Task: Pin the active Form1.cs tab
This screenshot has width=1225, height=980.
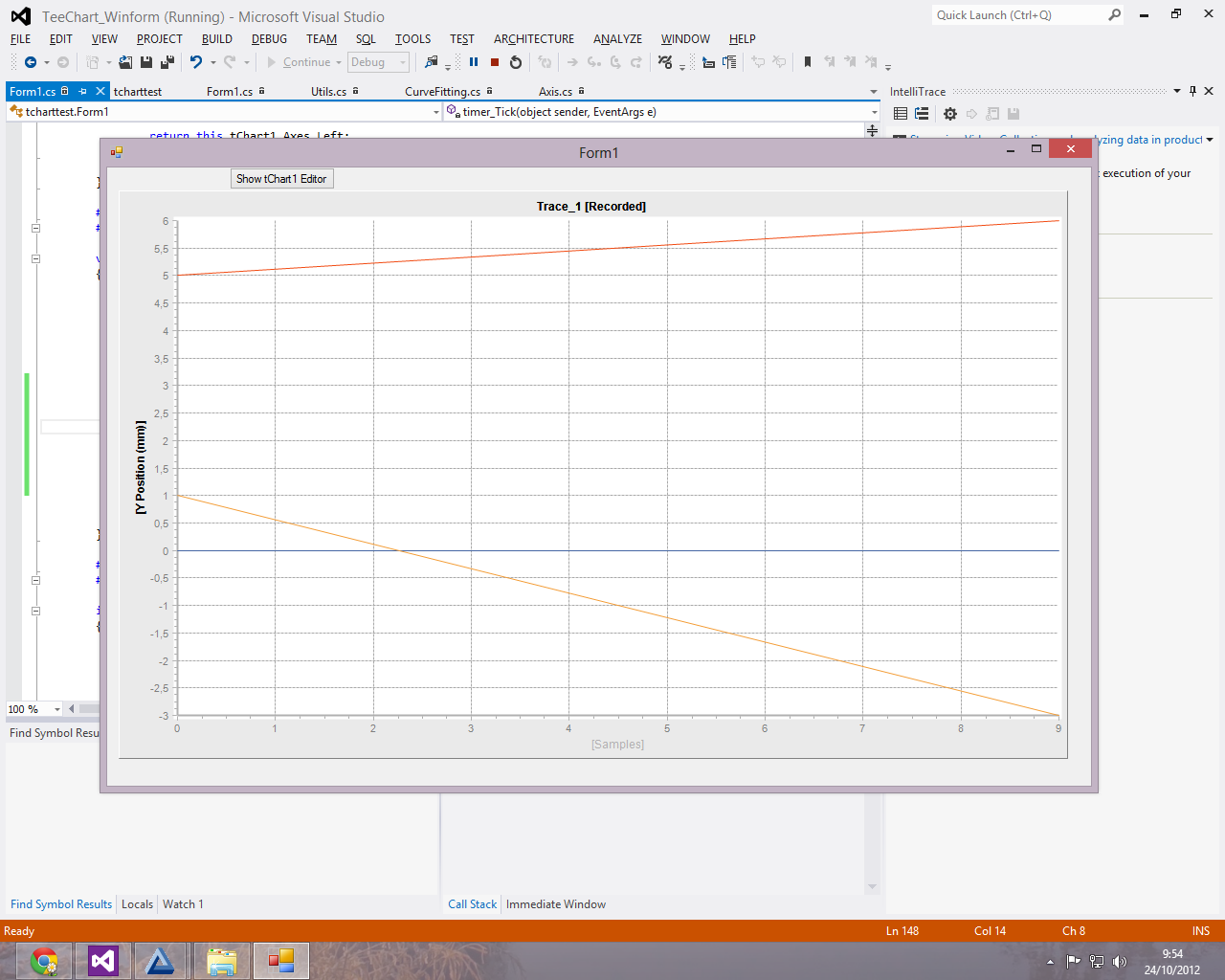Action: (x=82, y=92)
